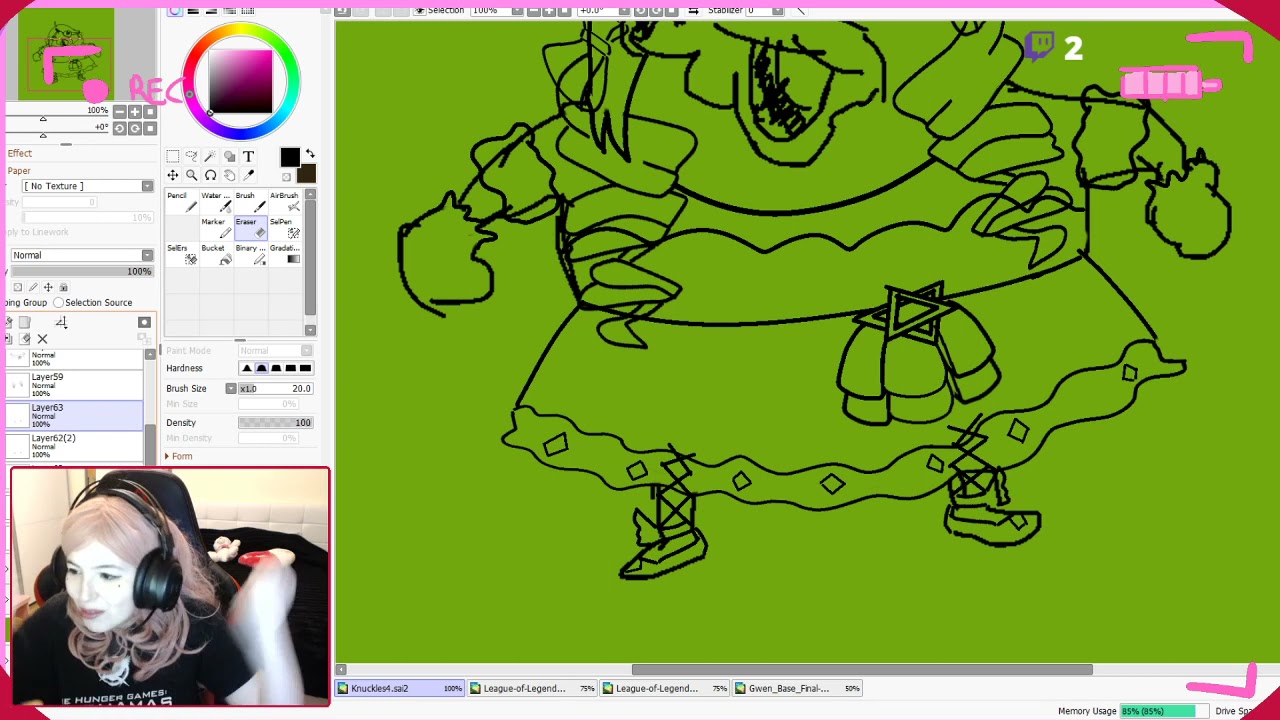The width and height of the screenshot is (1280, 720).
Task: Toggle the preserve opacity lock
Action: [x=17, y=287]
